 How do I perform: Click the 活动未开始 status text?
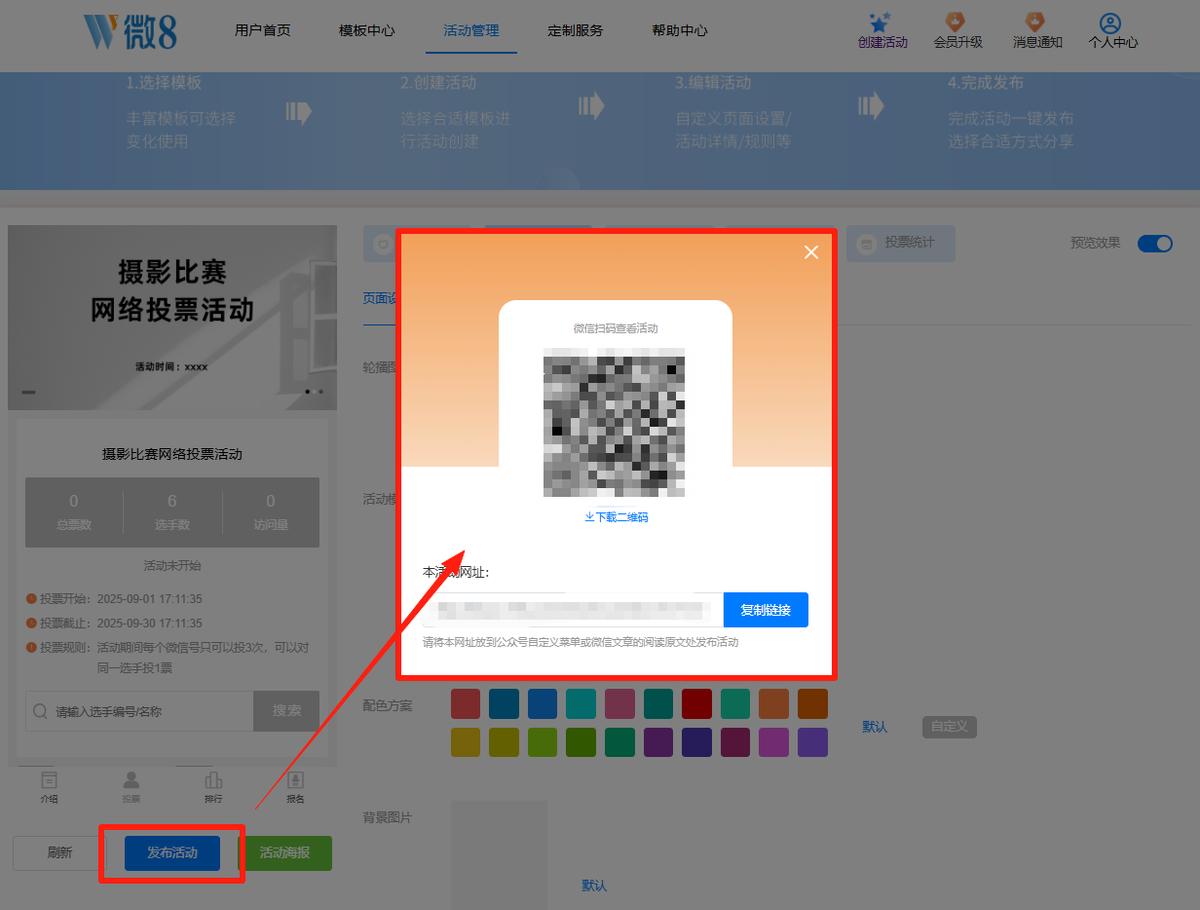point(172,565)
